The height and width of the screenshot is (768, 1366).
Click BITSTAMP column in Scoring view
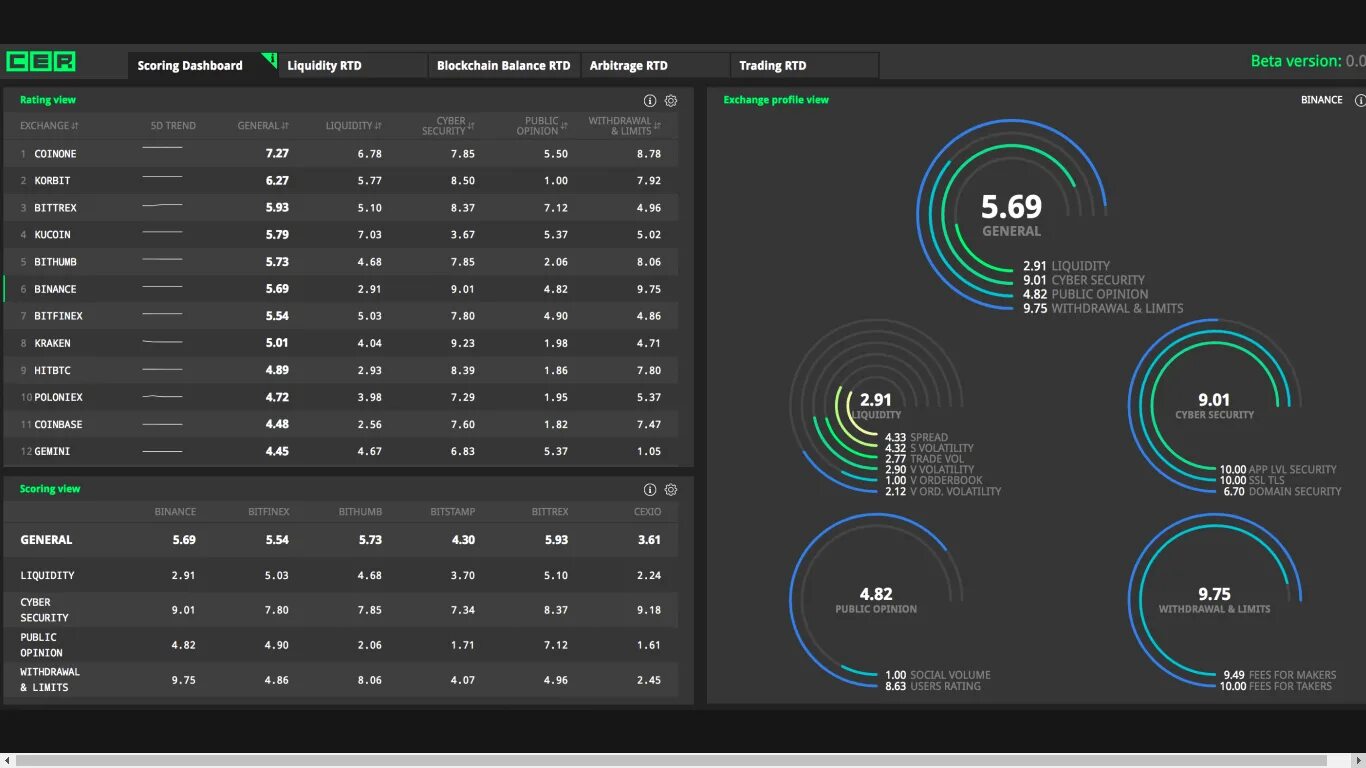453,512
